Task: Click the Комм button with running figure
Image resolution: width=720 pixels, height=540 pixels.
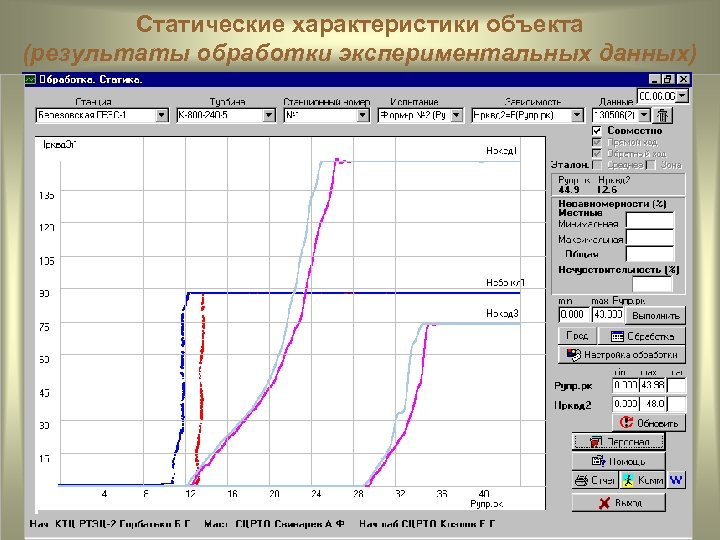Action: tap(642, 480)
